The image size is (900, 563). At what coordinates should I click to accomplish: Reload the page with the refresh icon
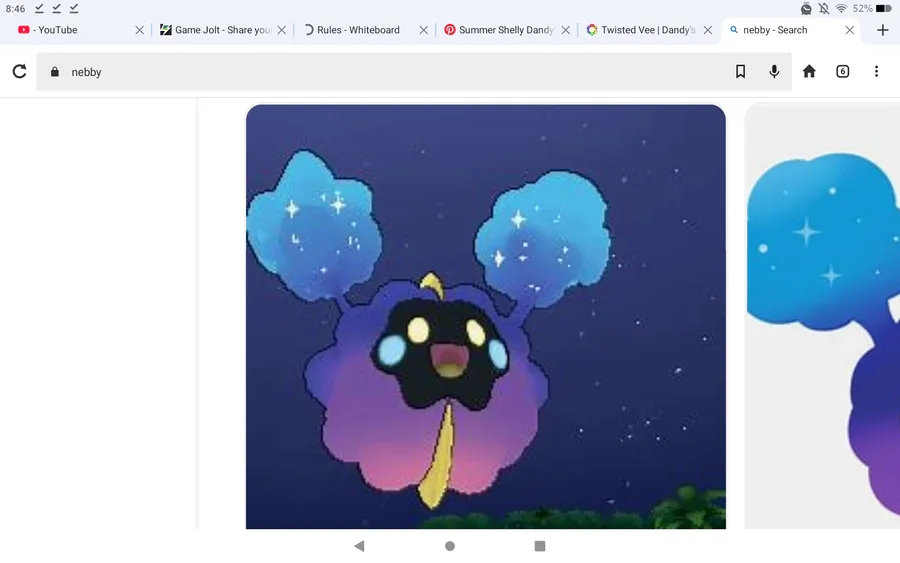(20, 71)
